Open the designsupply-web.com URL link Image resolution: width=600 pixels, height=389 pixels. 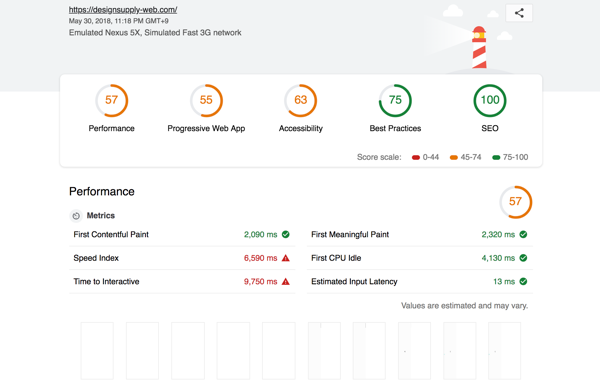point(123,10)
